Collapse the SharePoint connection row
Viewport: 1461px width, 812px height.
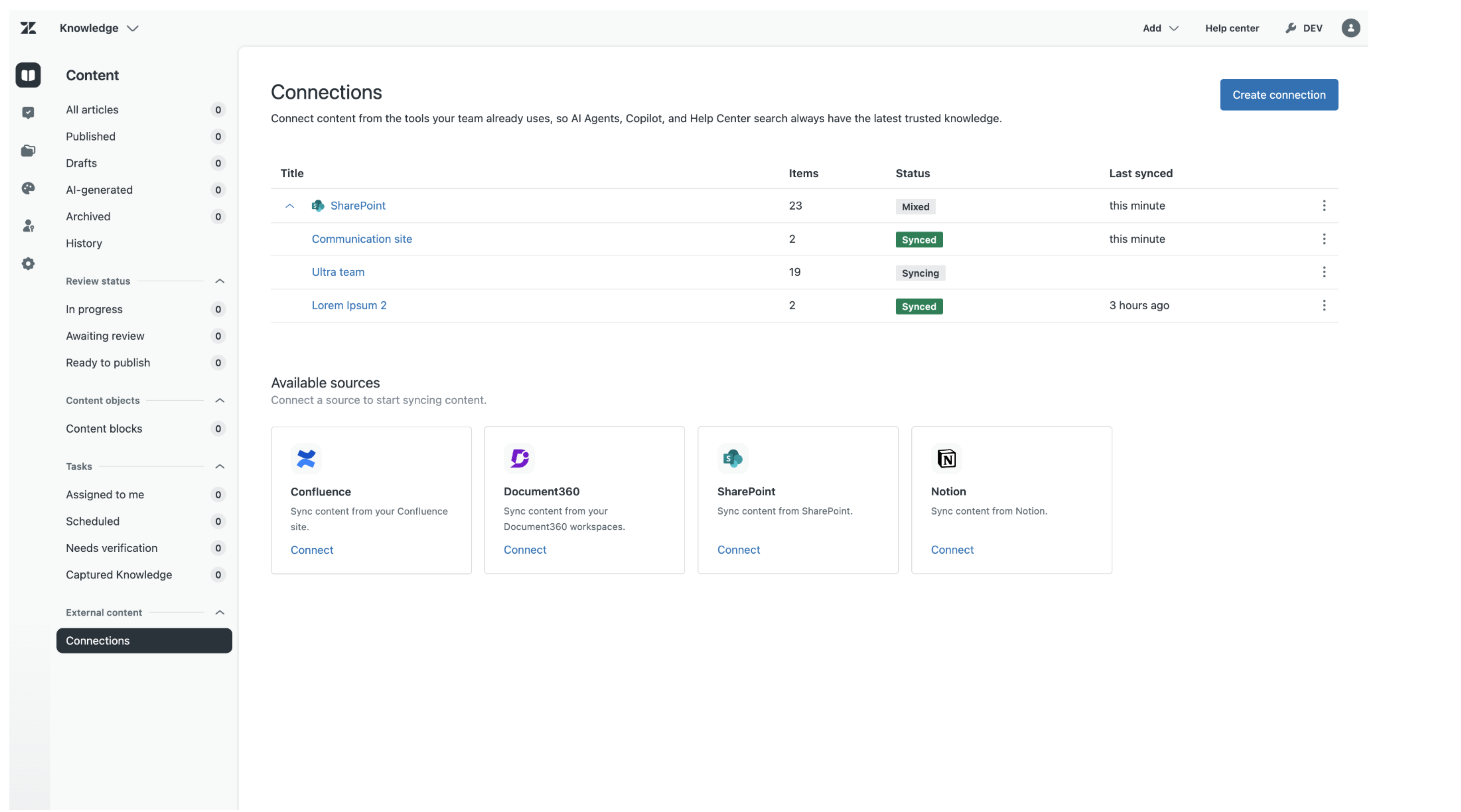click(290, 206)
